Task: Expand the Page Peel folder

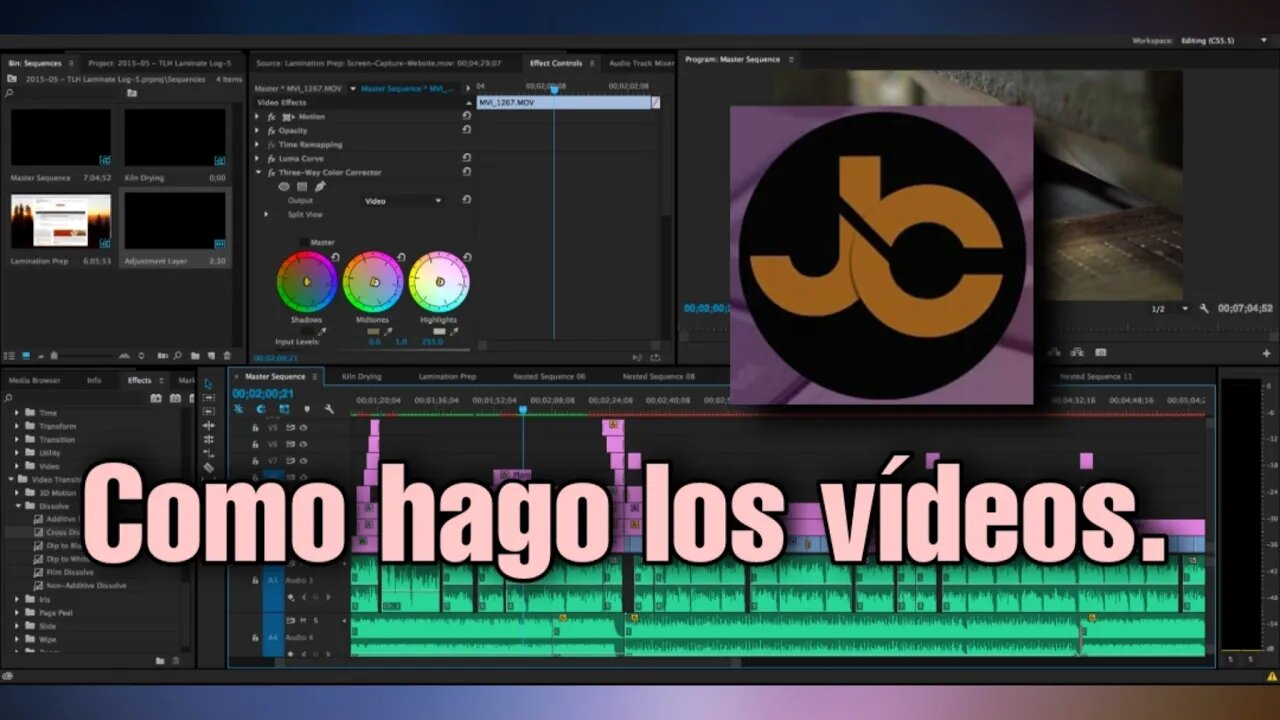Action: point(17,612)
